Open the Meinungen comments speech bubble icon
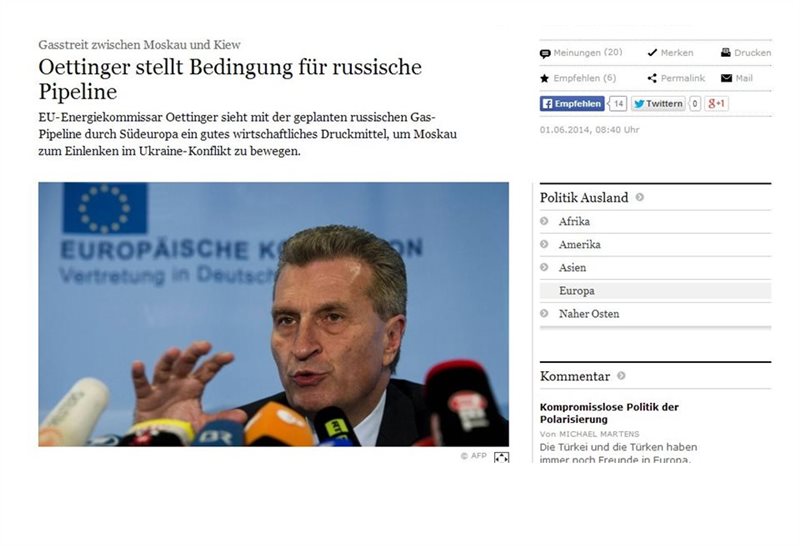 point(545,54)
